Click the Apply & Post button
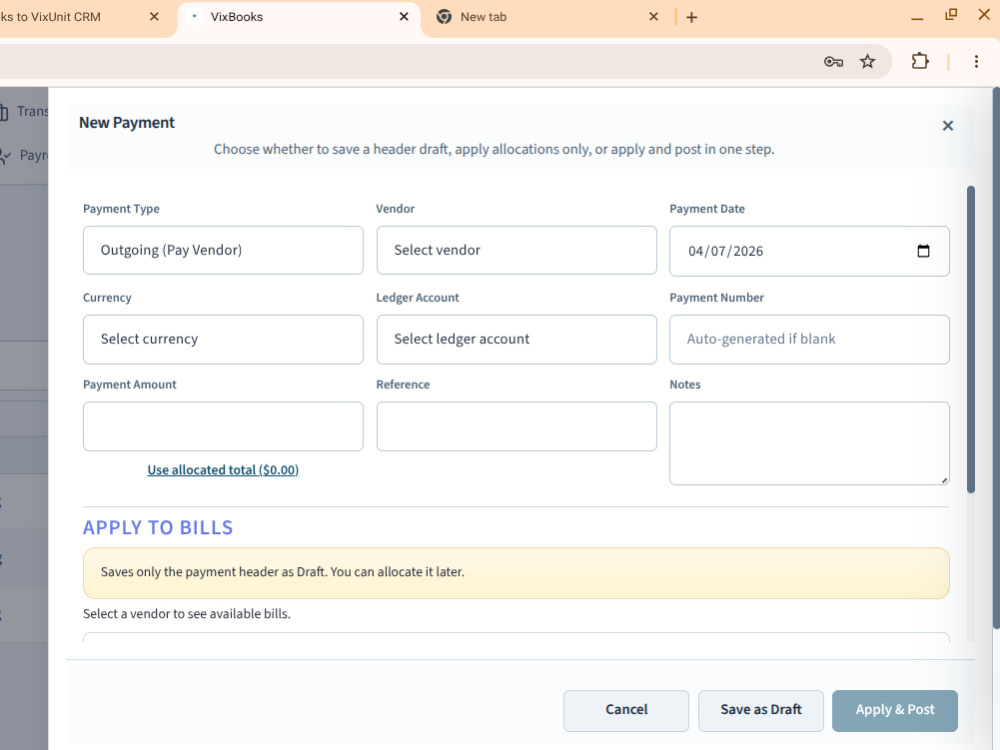The width and height of the screenshot is (1000, 750). [895, 710]
